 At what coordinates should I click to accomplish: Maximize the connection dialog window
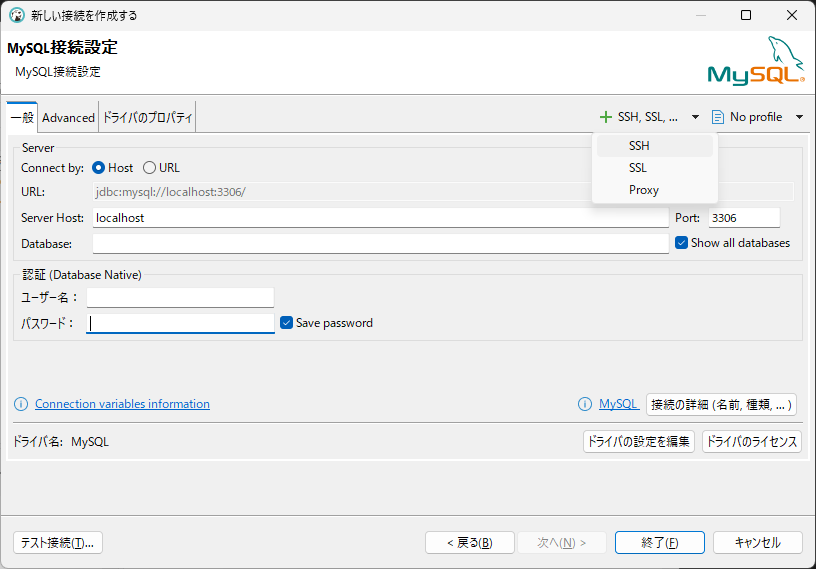coord(746,15)
